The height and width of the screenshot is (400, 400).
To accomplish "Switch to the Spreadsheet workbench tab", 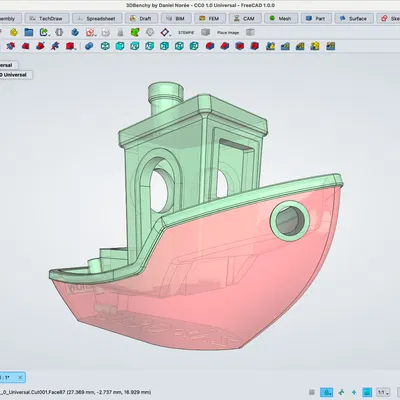I will 97,18.
